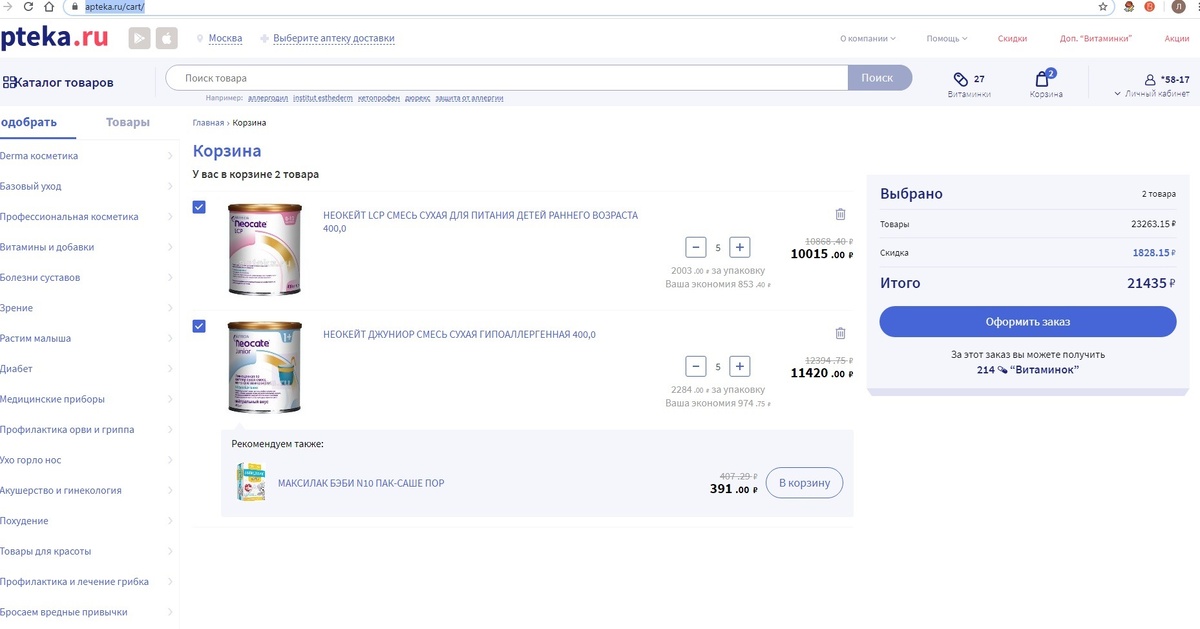This screenshot has width=1200, height=629.
Task: Open Медицинские приборы category
Action: coord(52,399)
